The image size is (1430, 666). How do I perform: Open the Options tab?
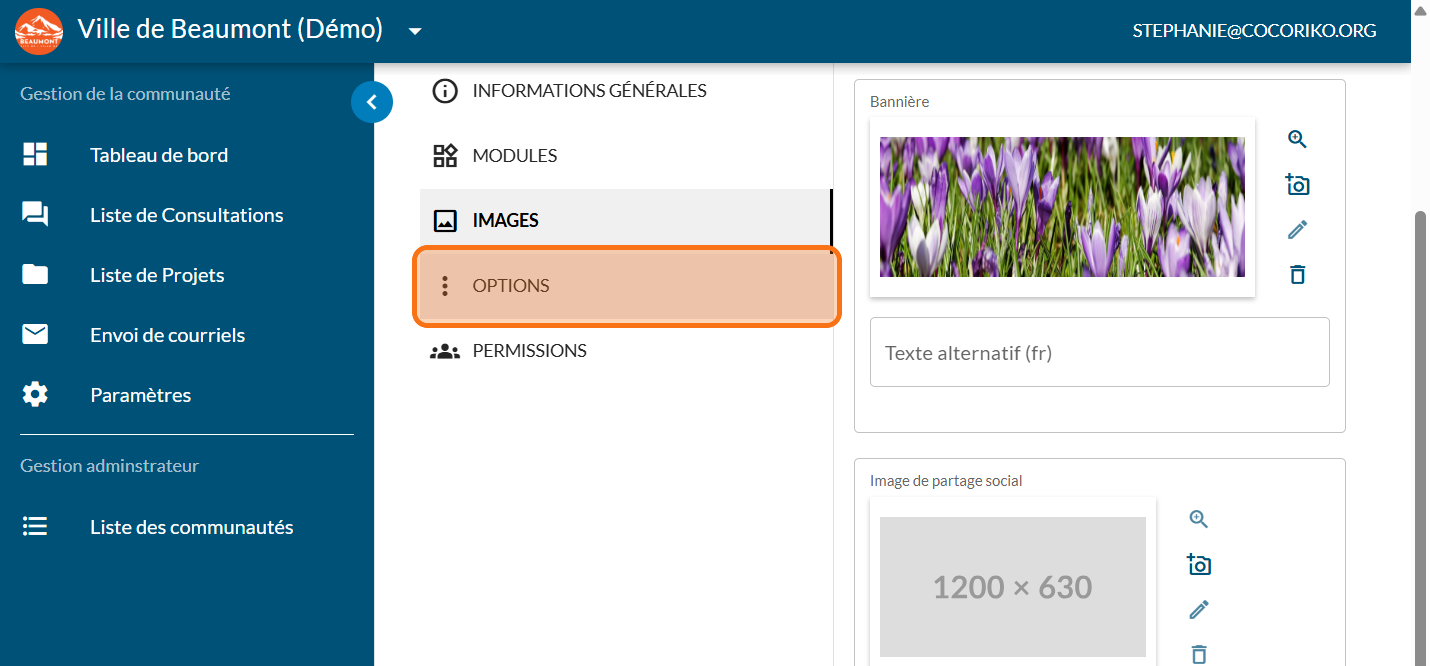pyautogui.click(x=627, y=286)
